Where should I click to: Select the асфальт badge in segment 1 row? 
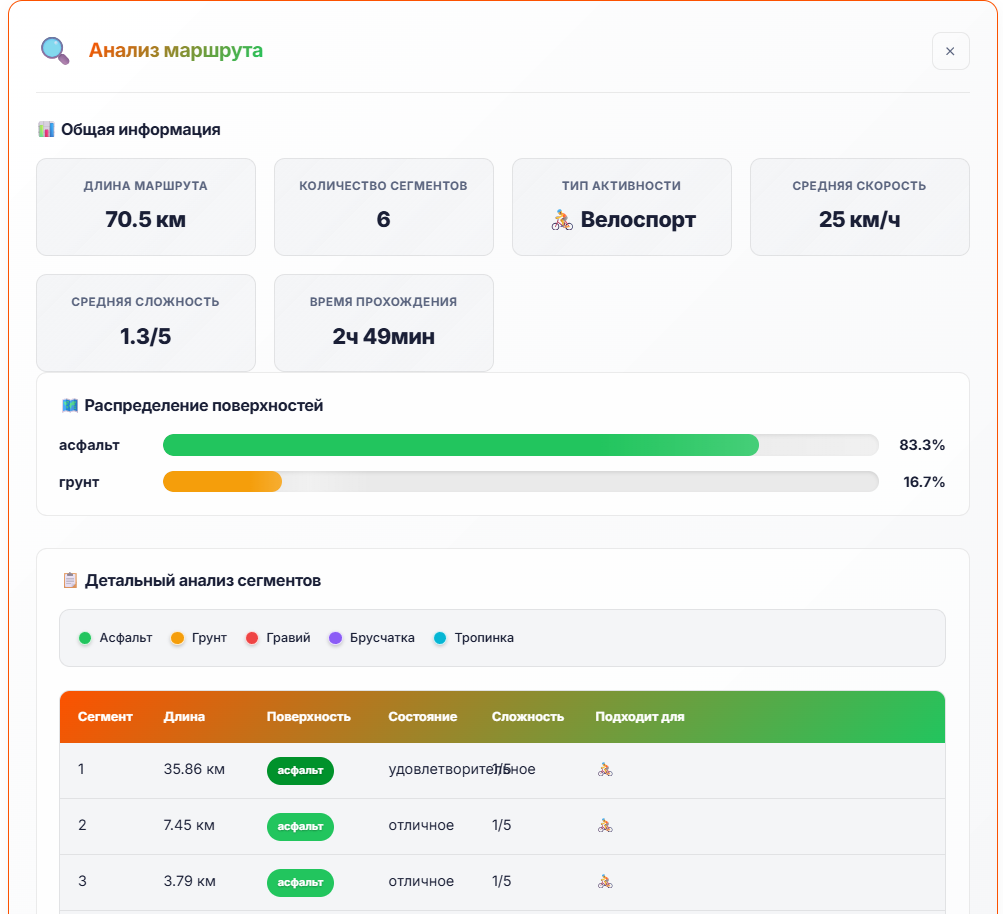[300, 770]
